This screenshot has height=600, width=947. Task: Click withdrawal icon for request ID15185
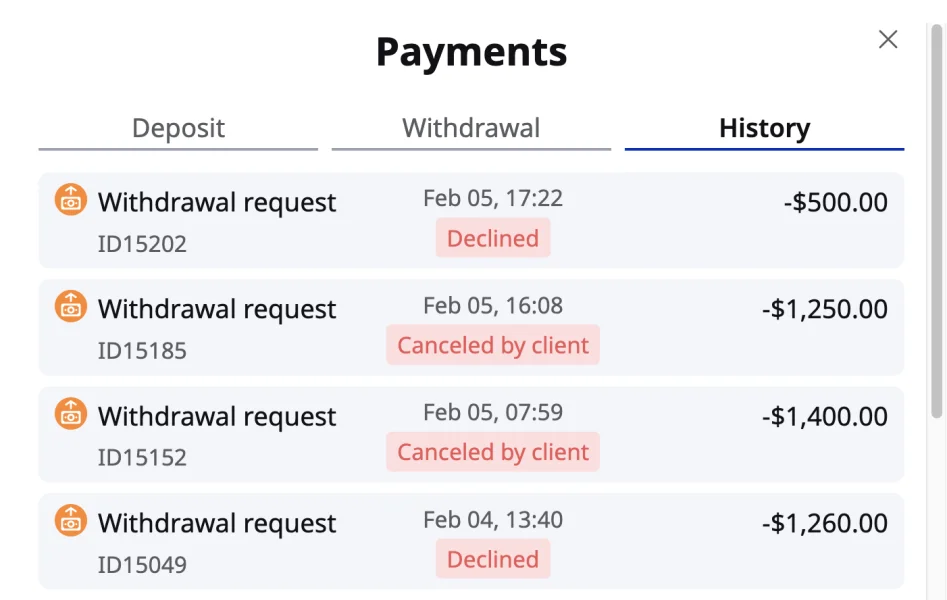tap(70, 307)
